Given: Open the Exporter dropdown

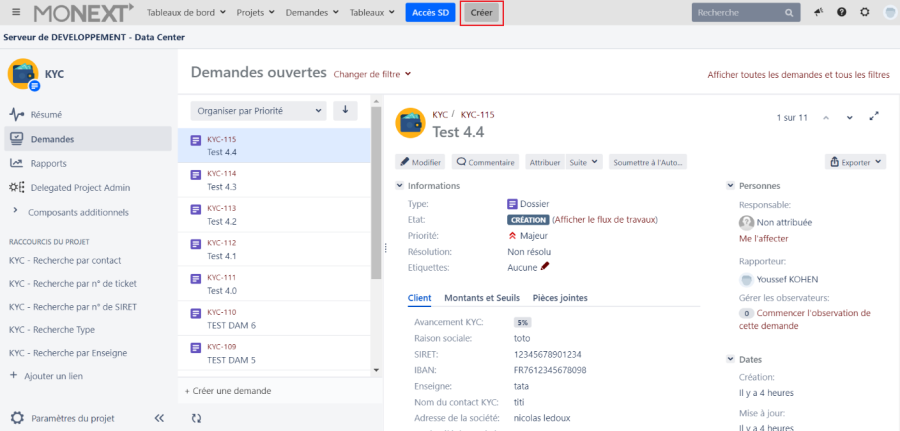Looking at the screenshot, I should (x=856, y=161).
